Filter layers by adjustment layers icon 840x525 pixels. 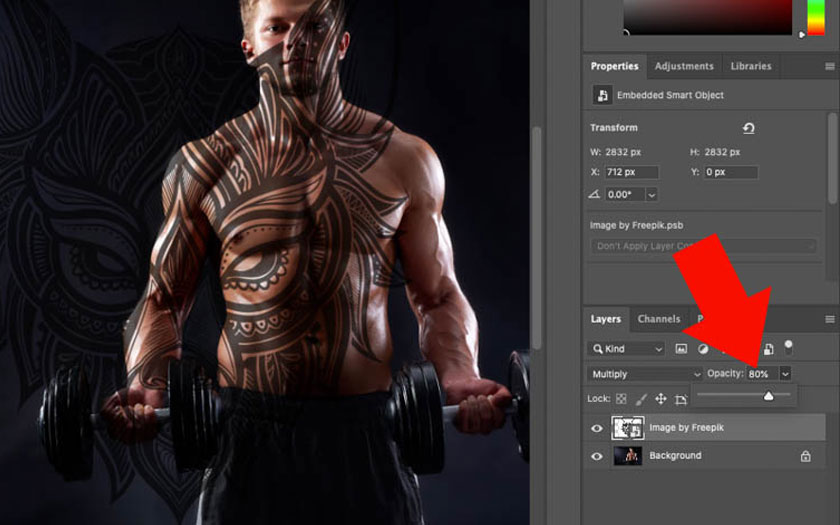click(703, 349)
